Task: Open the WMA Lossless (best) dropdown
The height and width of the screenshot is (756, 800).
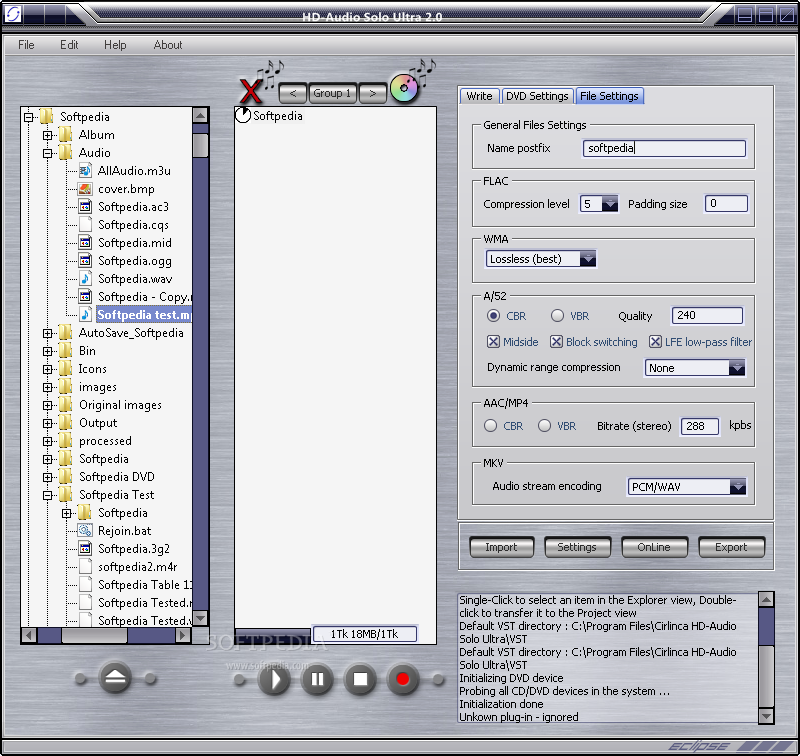Action: coord(587,259)
